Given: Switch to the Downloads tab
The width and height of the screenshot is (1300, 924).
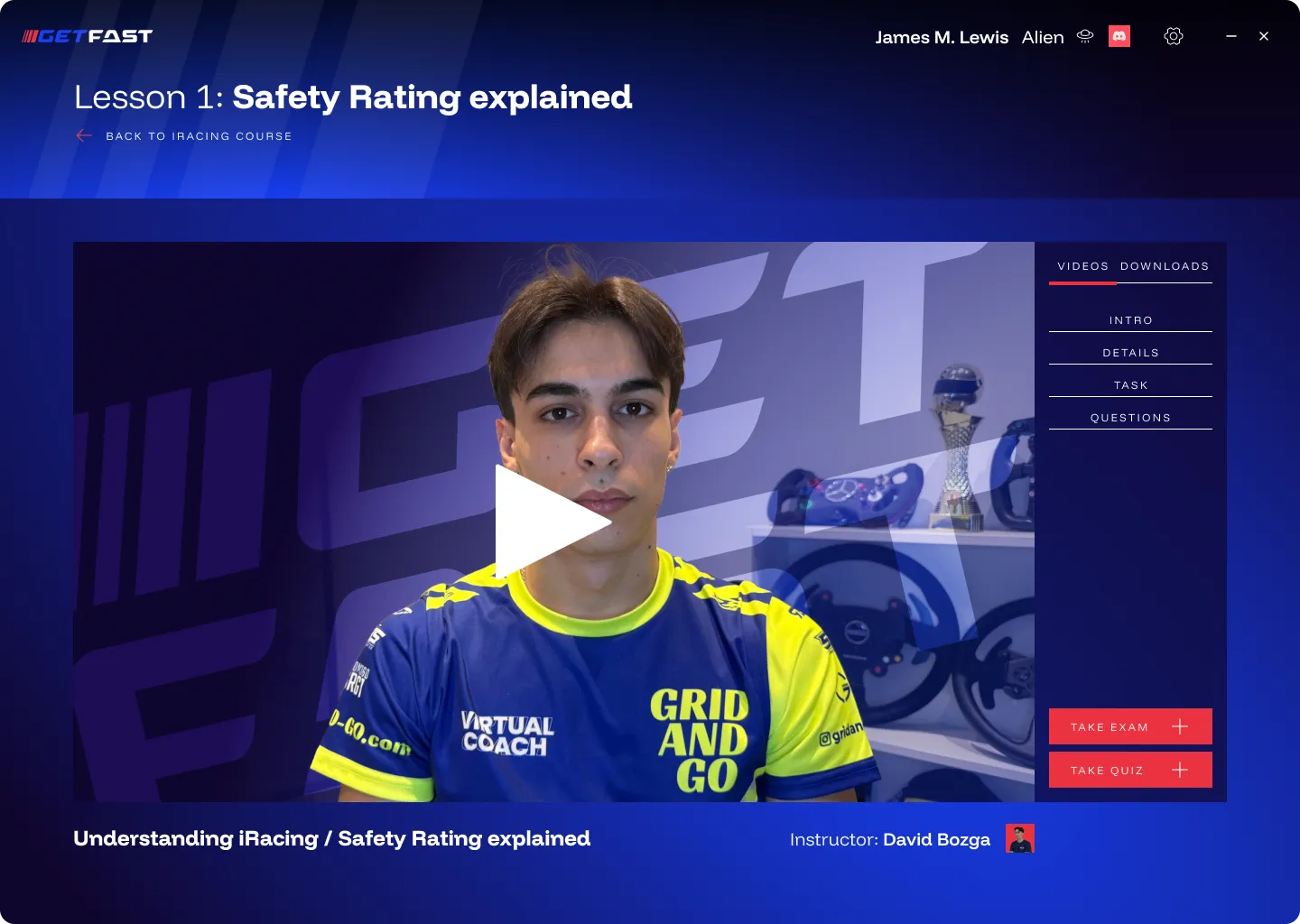Looking at the screenshot, I should pyautogui.click(x=1165, y=266).
